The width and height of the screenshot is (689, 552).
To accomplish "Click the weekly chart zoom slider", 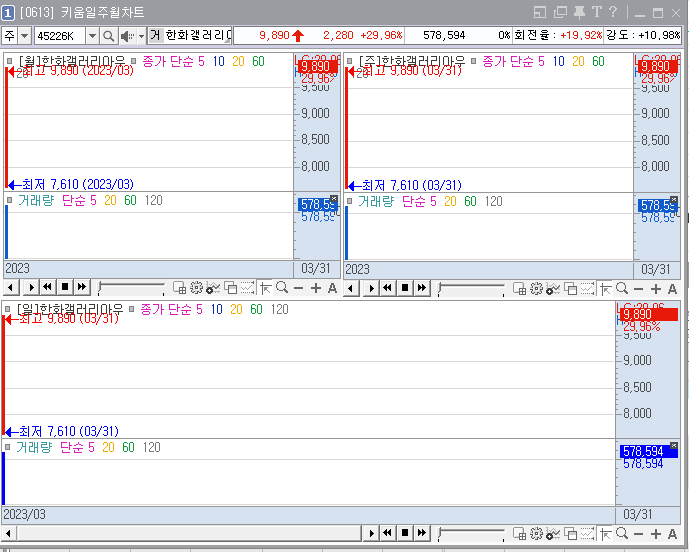I will point(471,289).
